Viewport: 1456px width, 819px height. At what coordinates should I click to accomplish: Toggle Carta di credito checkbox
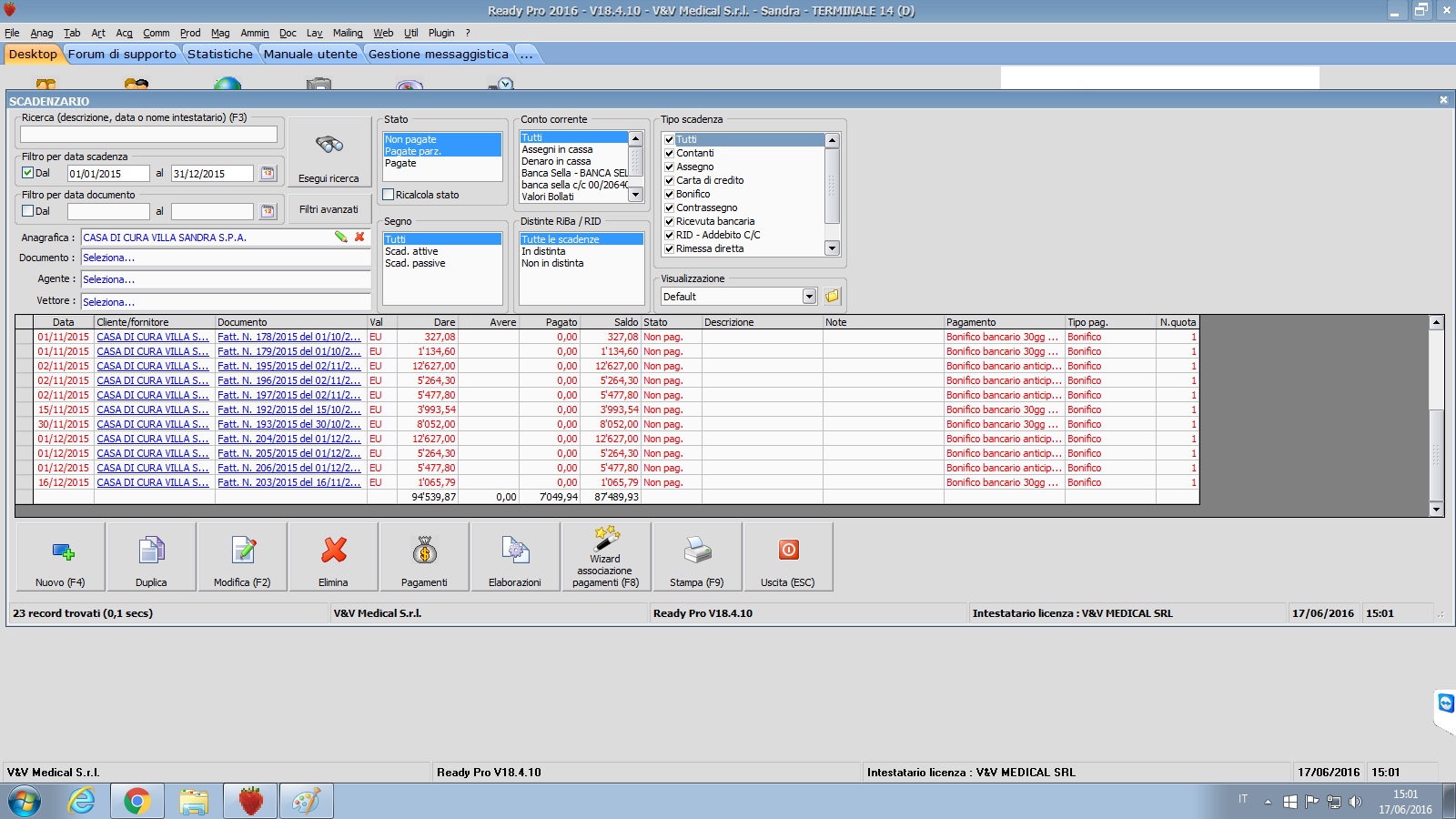point(669,180)
